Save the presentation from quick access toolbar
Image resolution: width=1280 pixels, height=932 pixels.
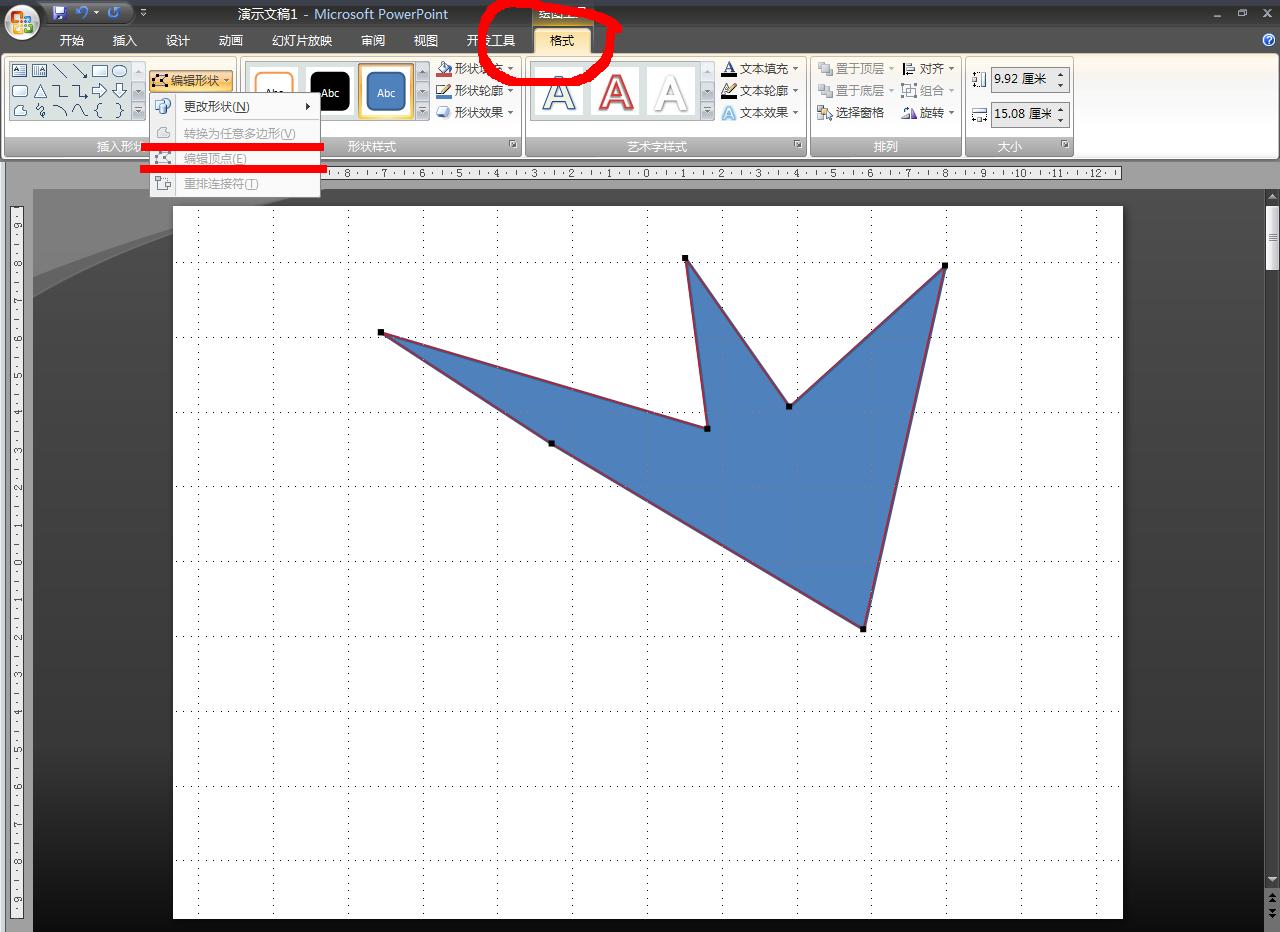(x=59, y=13)
